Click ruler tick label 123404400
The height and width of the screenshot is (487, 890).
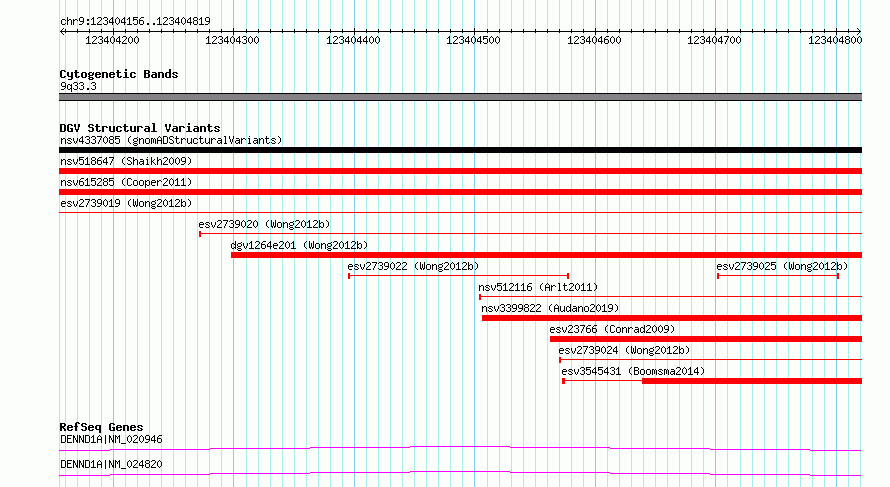(x=353, y=40)
